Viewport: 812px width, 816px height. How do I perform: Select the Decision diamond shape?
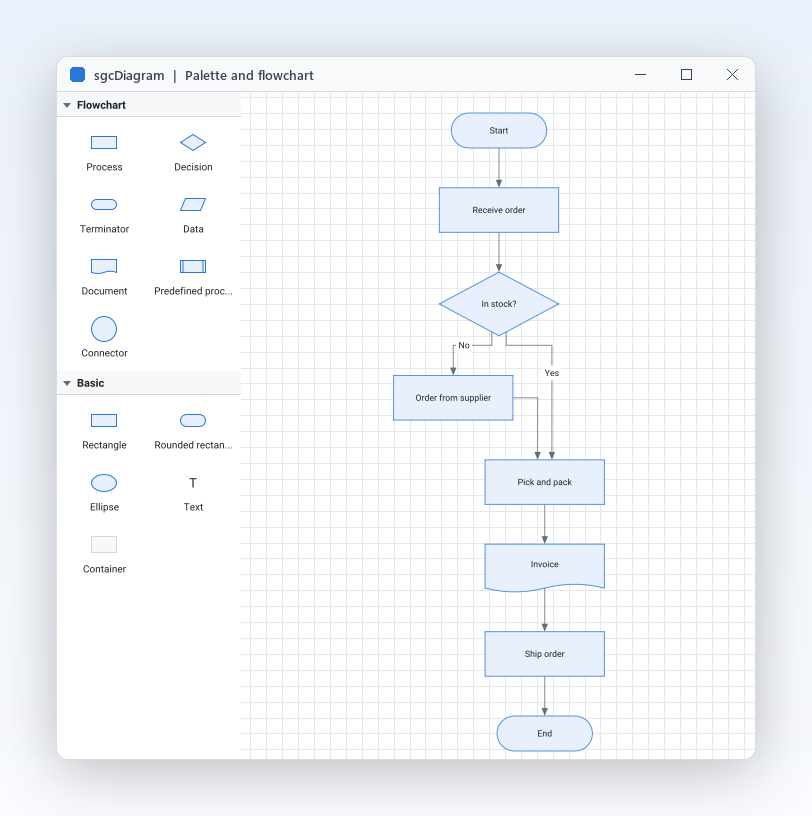(x=193, y=143)
